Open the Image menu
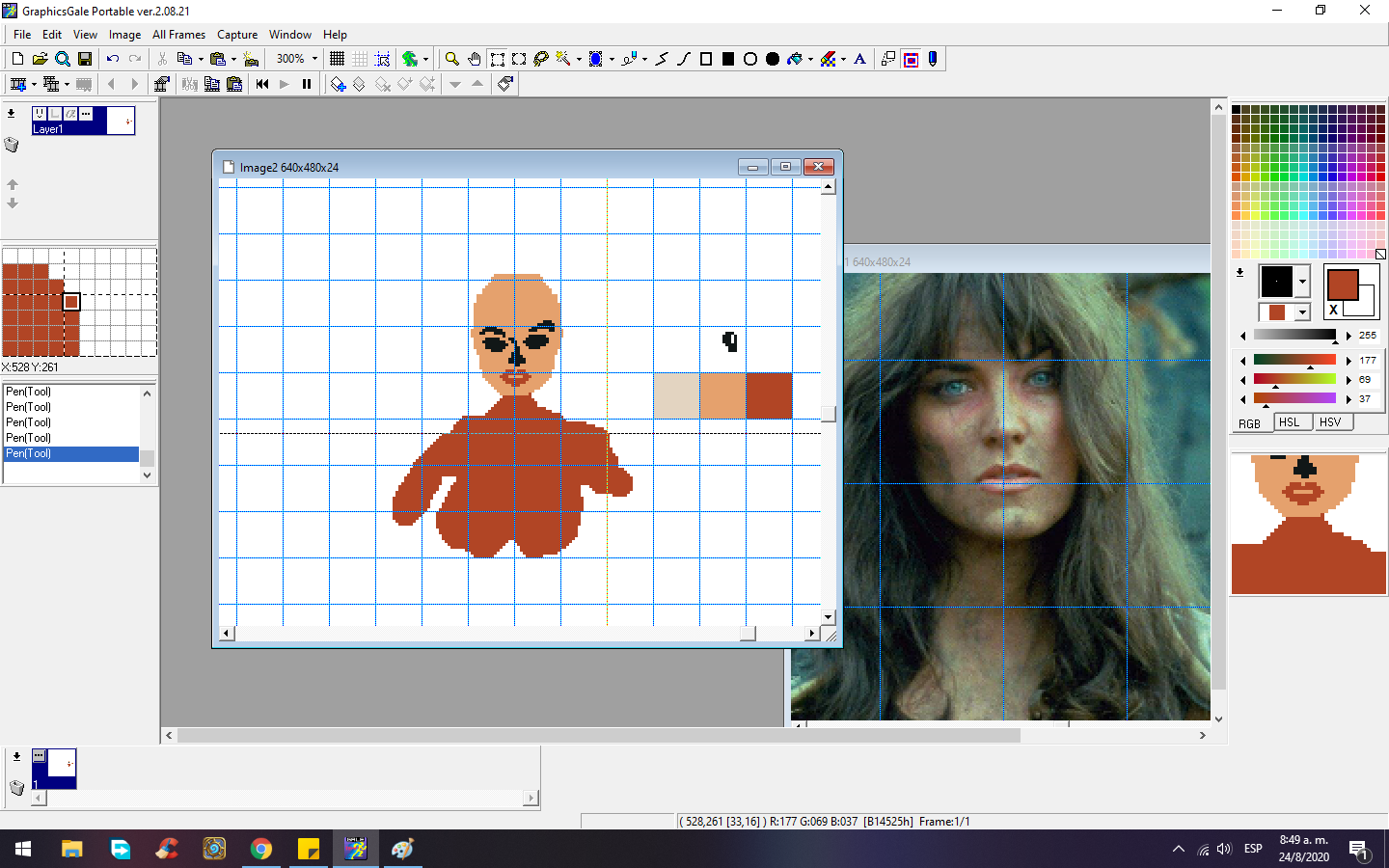This screenshot has width=1389, height=868. tap(124, 35)
